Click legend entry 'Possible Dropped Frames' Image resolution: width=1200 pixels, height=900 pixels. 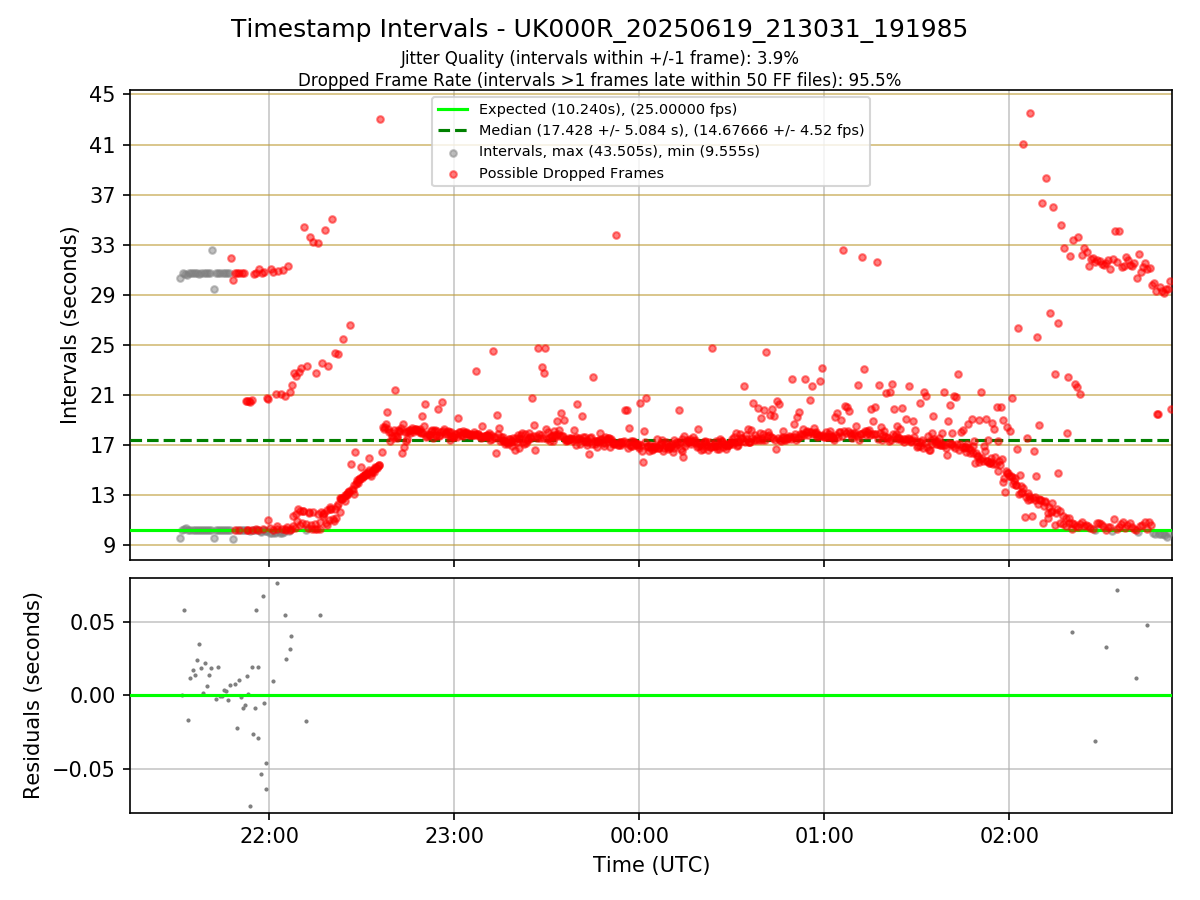click(x=571, y=173)
